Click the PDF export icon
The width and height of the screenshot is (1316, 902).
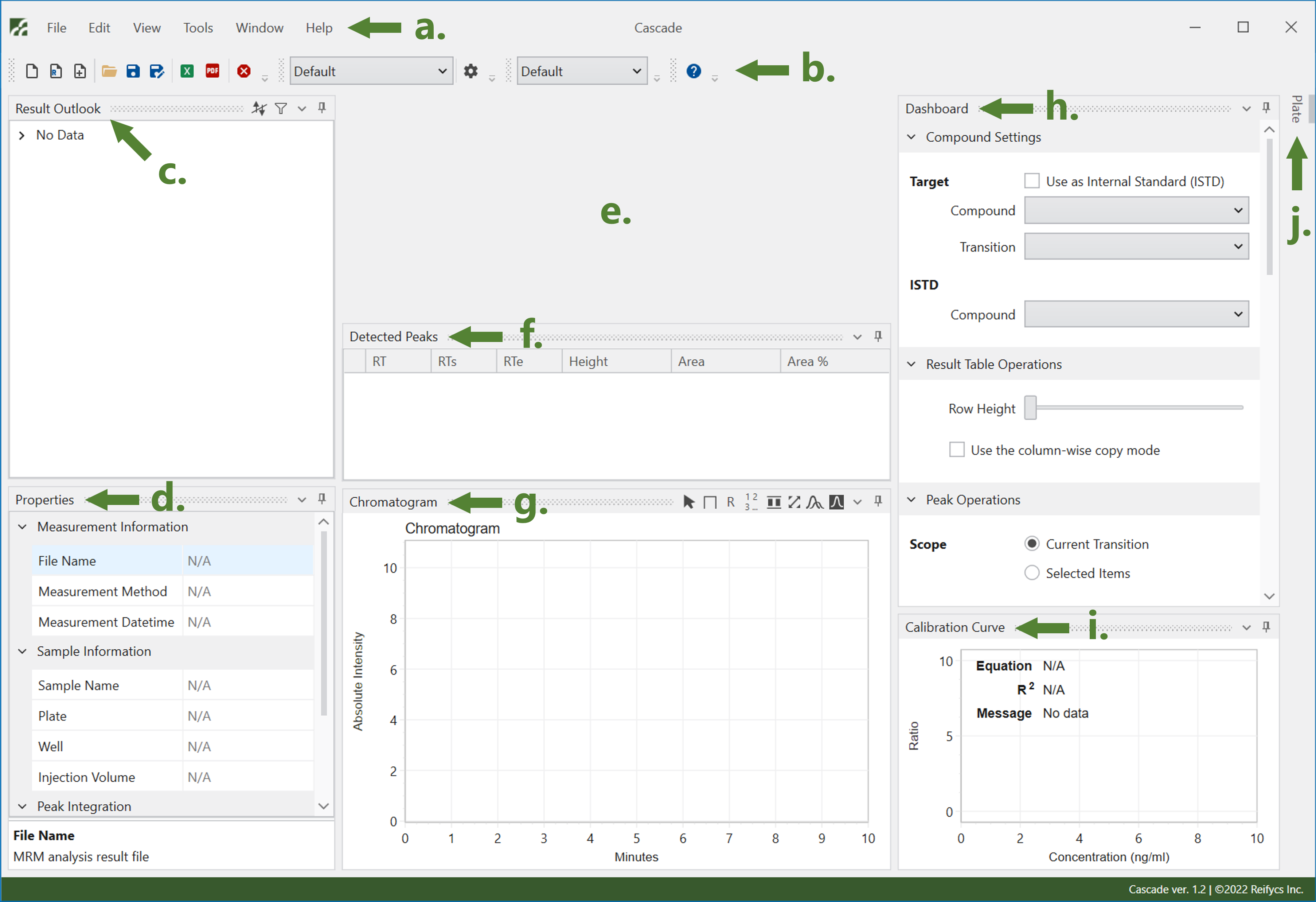click(212, 71)
